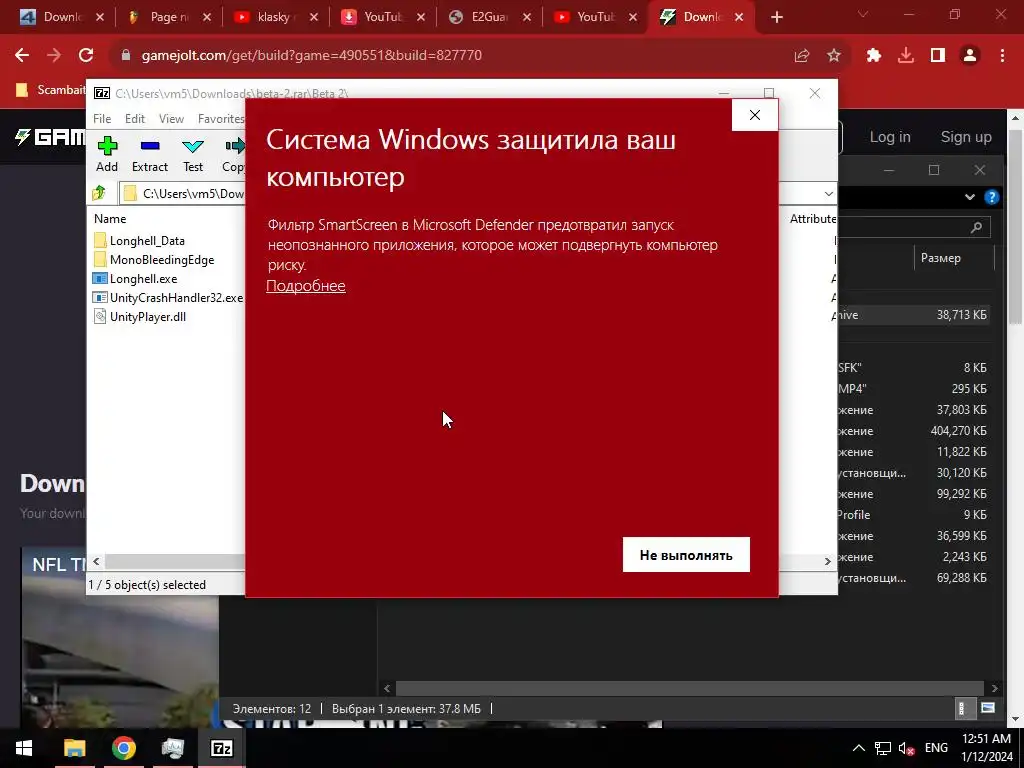1024x768 pixels.
Task: Open Chrome three-dot menu
Action: [1002, 56]
